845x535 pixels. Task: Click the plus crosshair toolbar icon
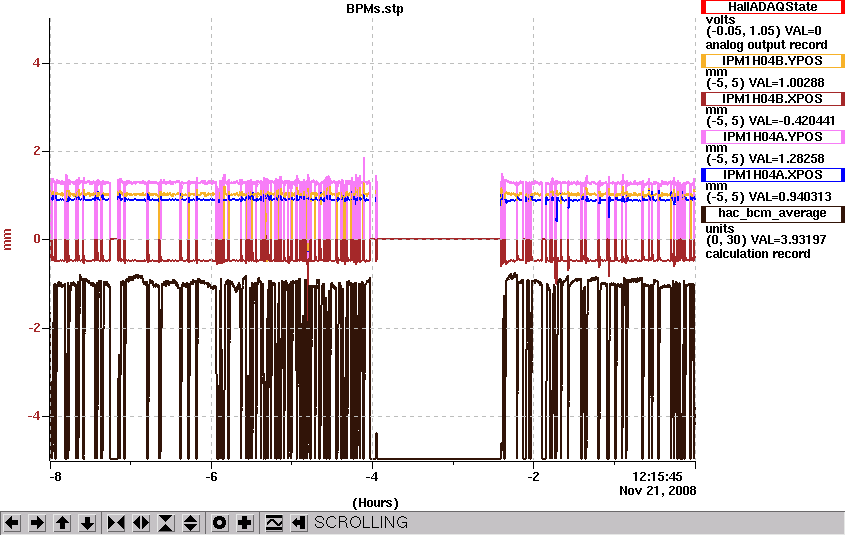(x=245, y=523)
